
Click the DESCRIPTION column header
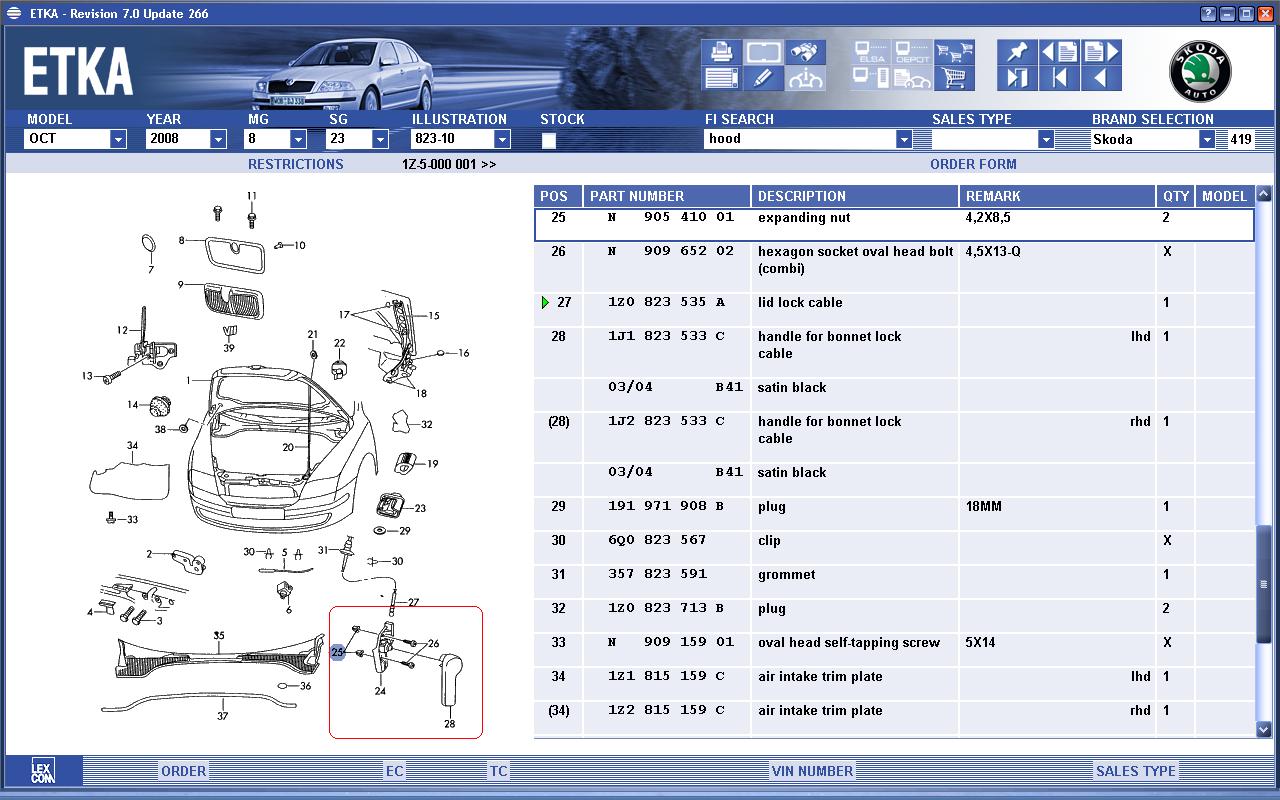pyautogui.click(x=855, y=196)
